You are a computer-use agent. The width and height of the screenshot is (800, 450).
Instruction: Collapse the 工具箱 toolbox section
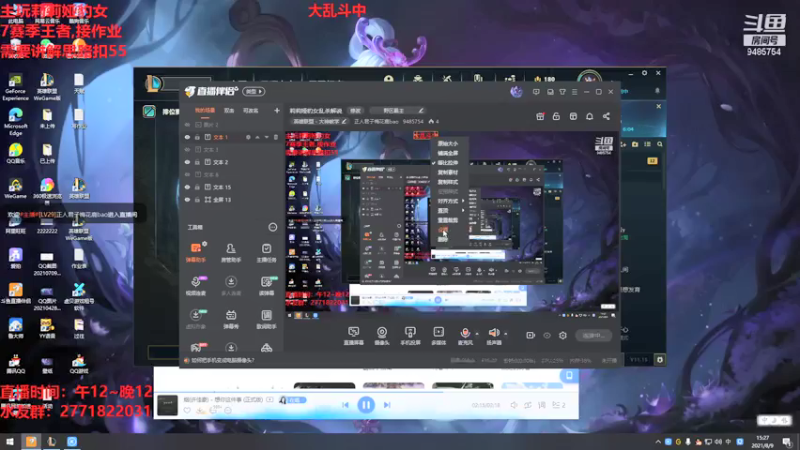272,227
